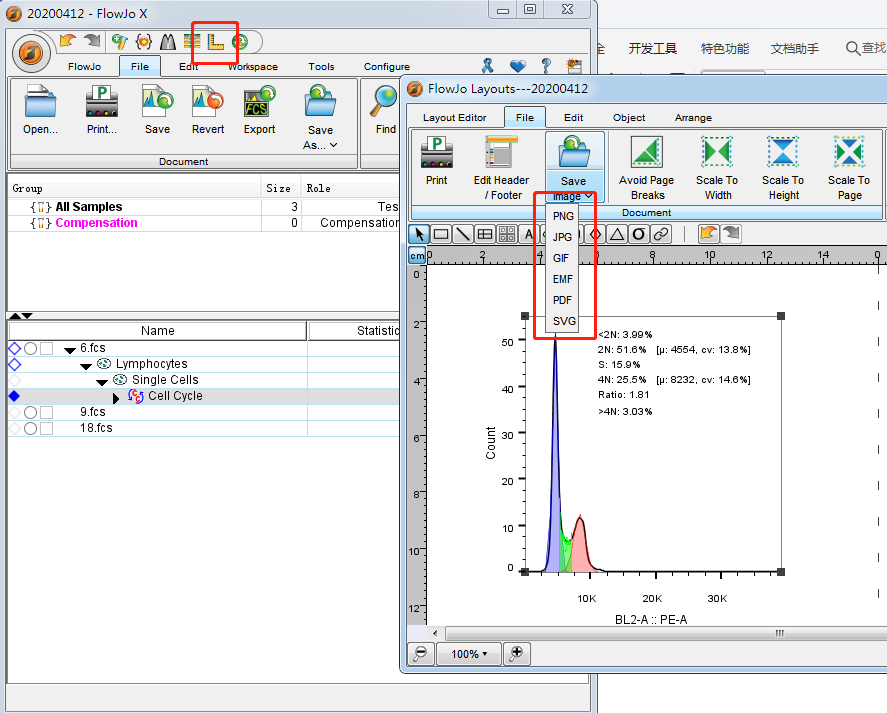Click the Open... folder icon
Image resolution: width=887 pixels, height=713 pixels.
[x=40, y=101]
